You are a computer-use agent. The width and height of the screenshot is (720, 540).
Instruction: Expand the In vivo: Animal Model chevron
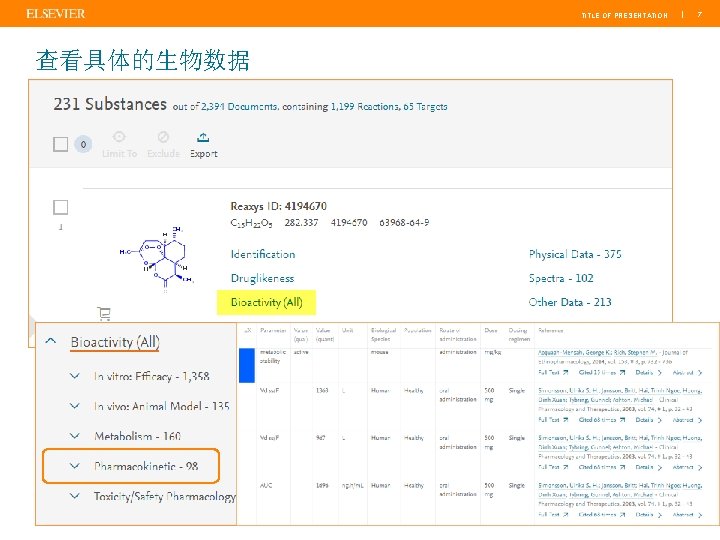tap(74, 405)
